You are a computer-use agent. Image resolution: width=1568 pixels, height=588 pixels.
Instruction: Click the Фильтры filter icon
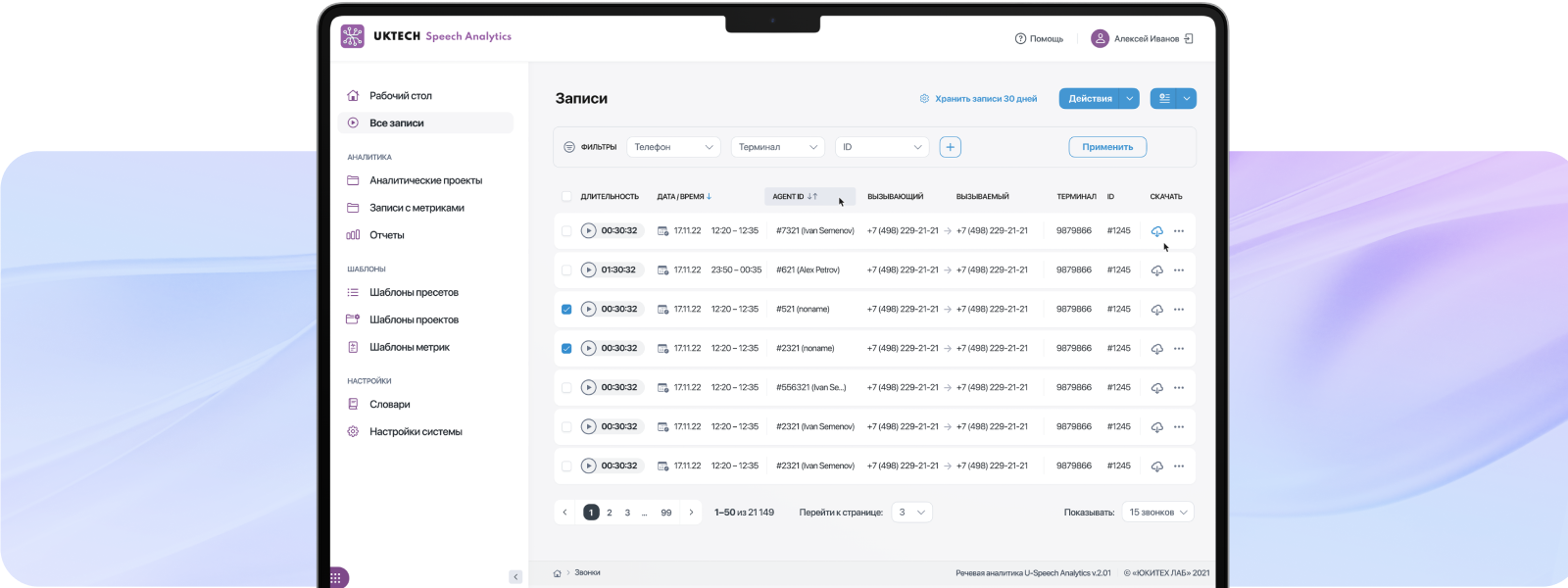[569, 147]
